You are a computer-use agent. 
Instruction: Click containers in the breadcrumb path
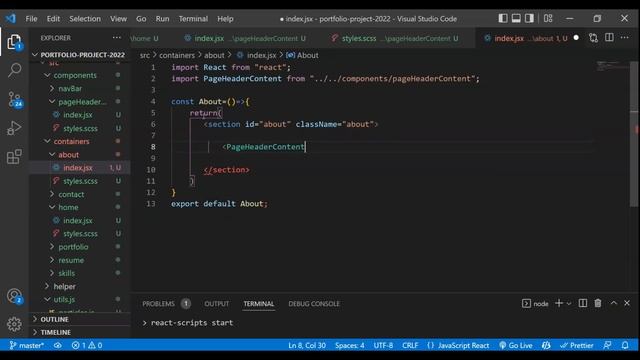[177, 55]
